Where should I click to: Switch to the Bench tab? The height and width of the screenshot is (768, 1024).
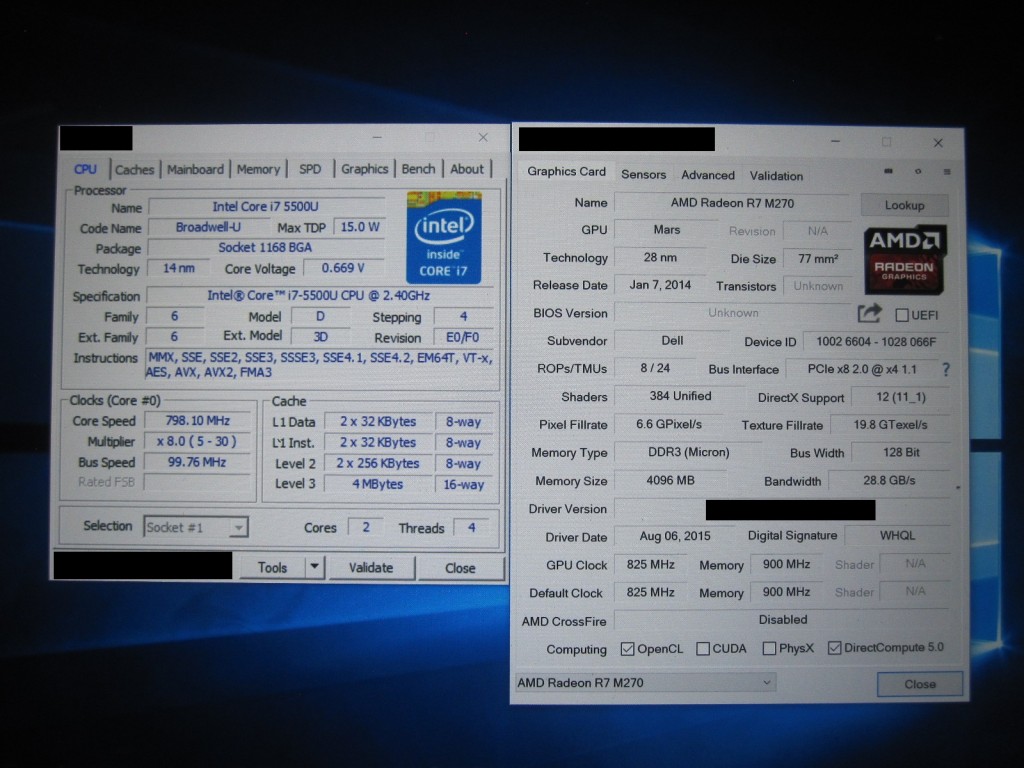click(418, 169)
